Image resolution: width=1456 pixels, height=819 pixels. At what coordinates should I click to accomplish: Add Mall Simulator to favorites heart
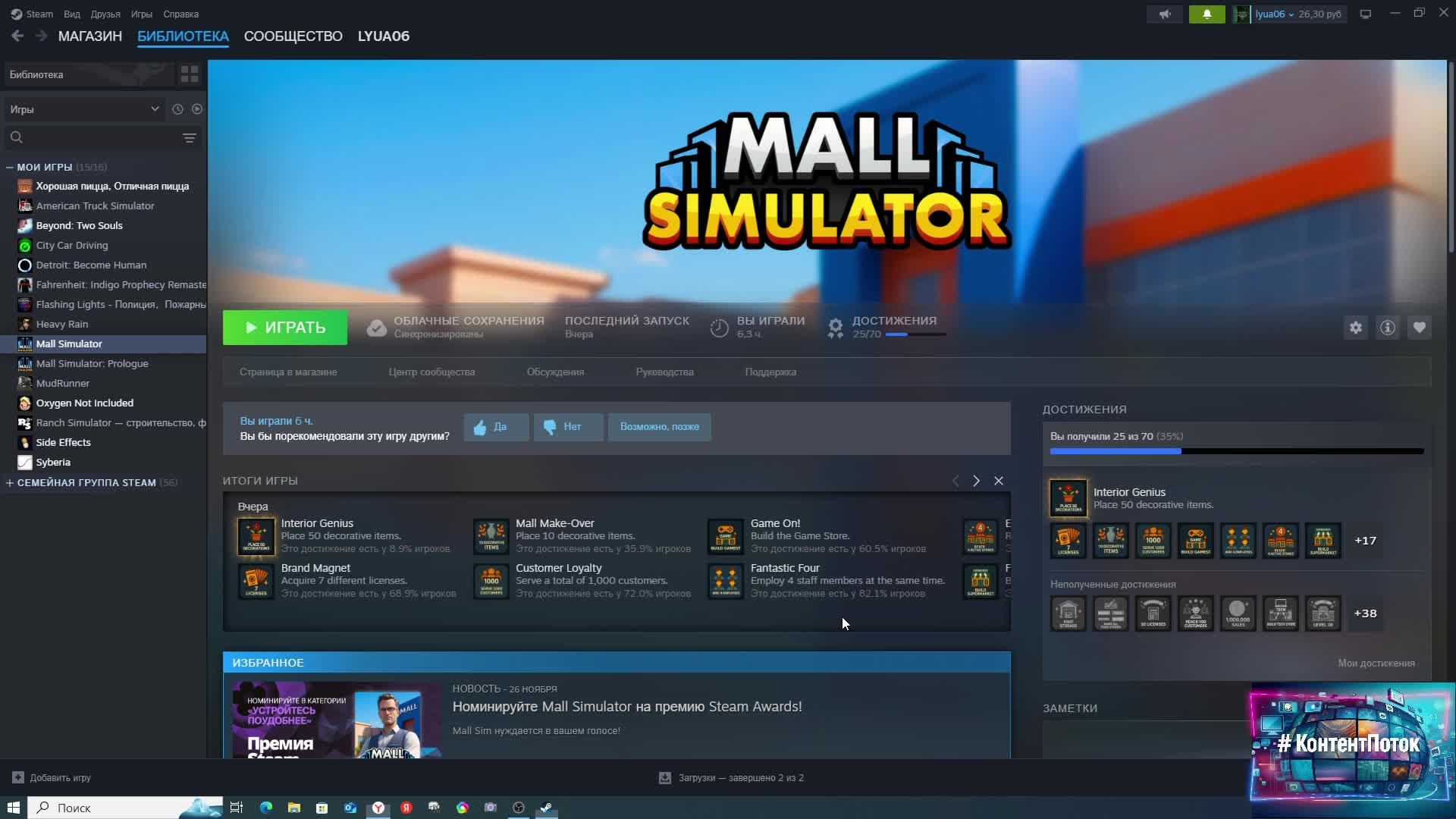1419,328
